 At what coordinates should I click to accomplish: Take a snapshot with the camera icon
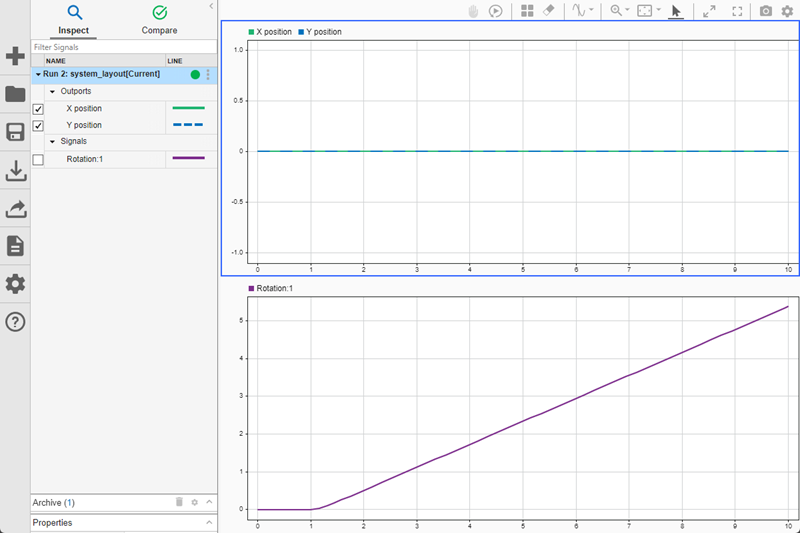765,11
